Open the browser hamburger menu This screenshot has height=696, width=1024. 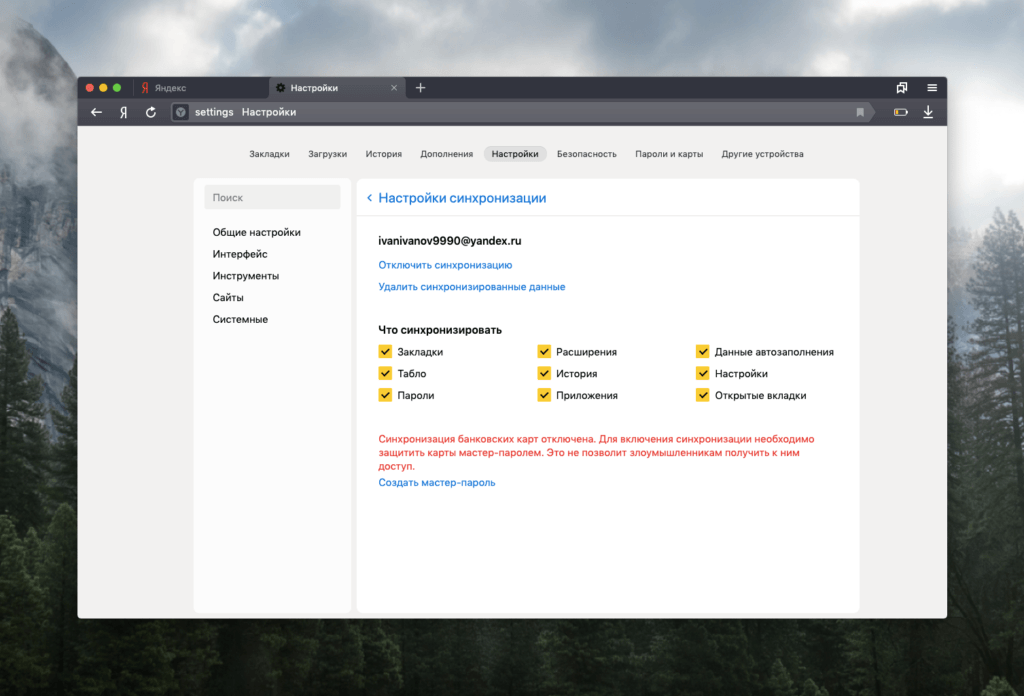tap(932, 87)
